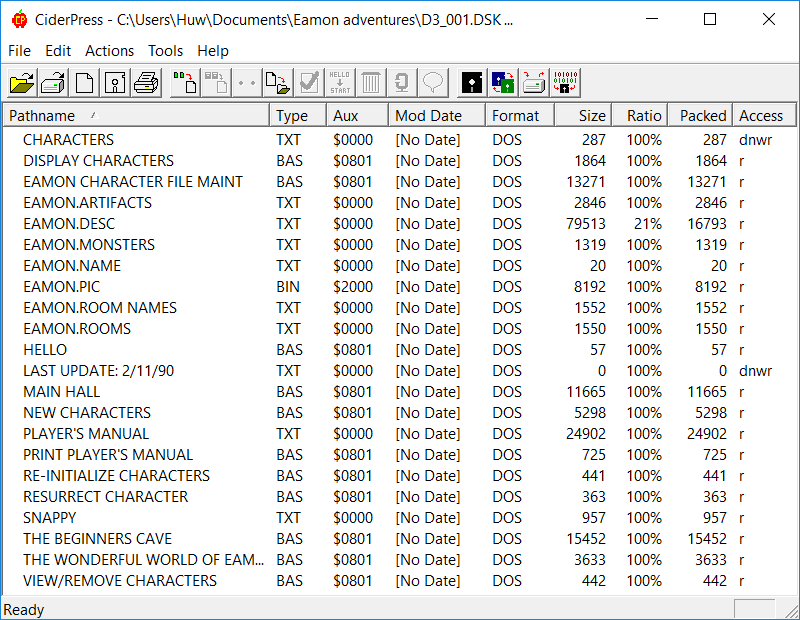Click the volume copier drive icon

[x=534, y=82]
